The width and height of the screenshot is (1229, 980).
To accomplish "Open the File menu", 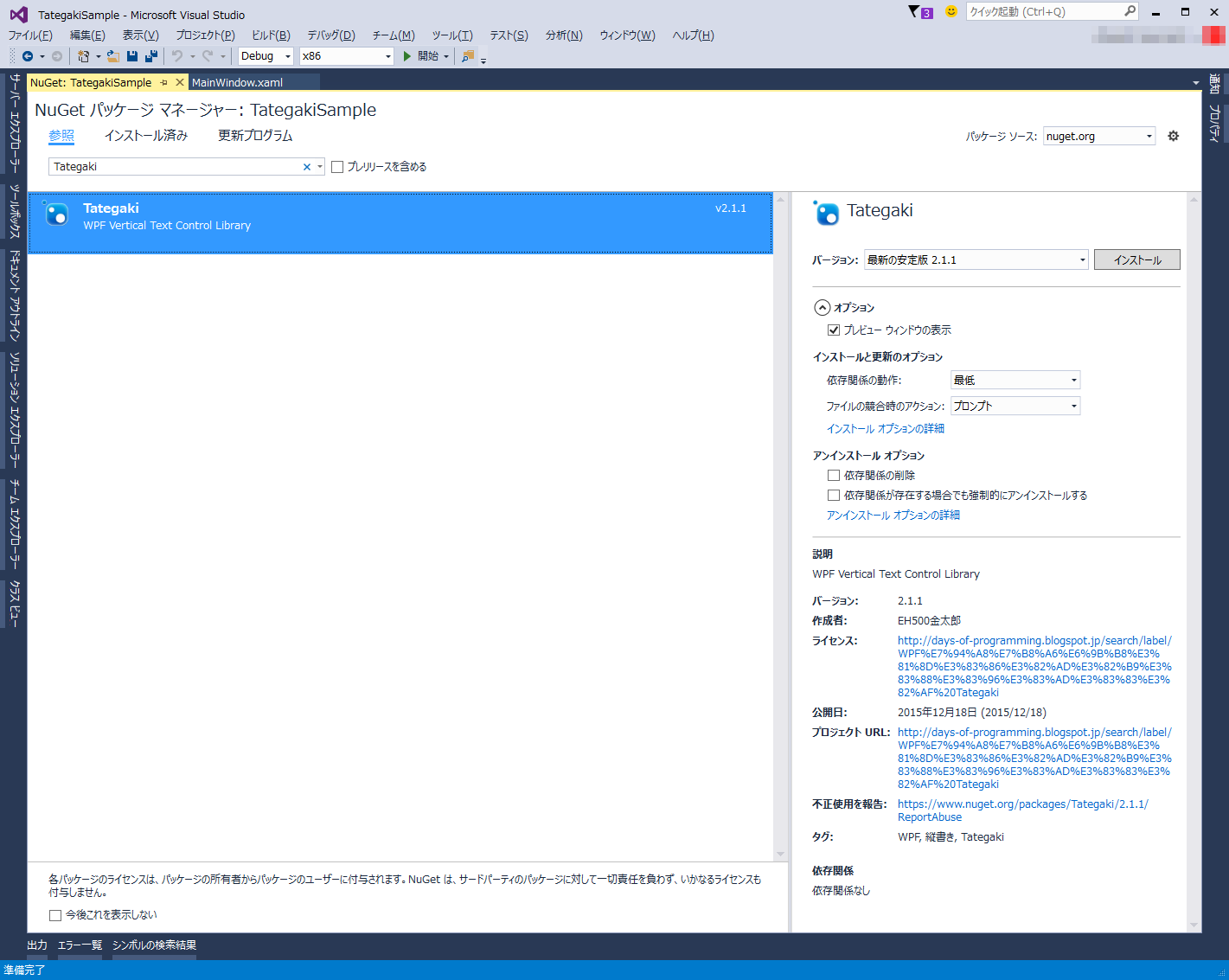I will 30,35.
